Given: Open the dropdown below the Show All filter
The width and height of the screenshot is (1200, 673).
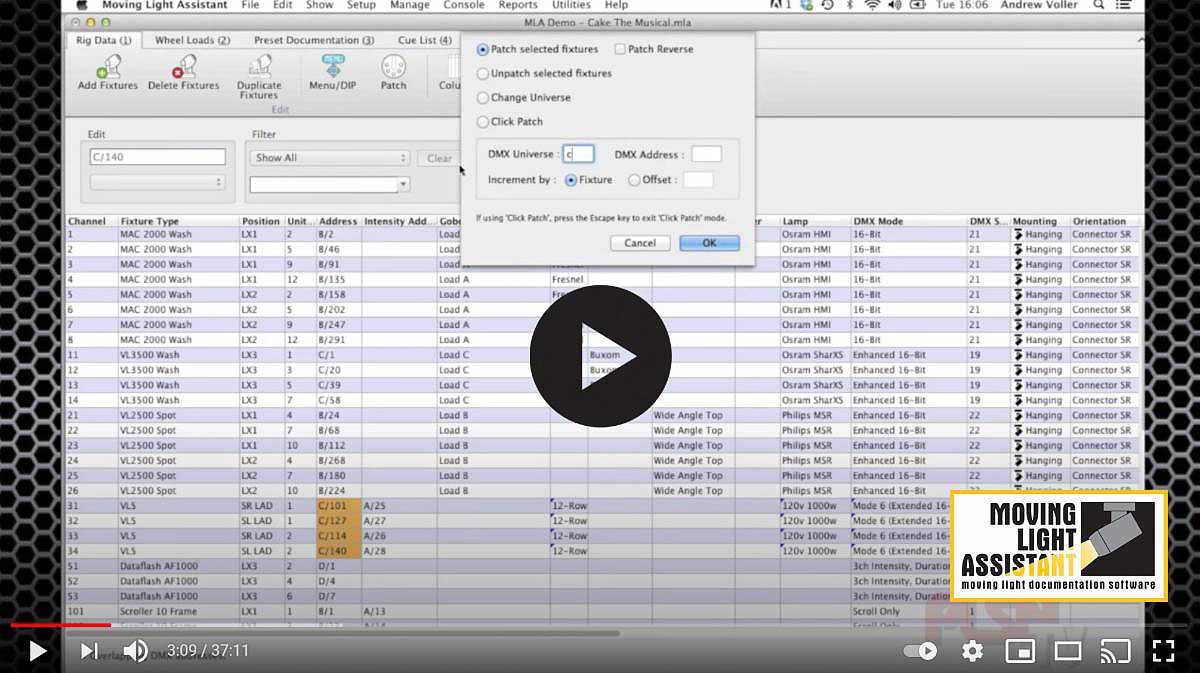Looking at the screenshot, I should pyautogui.click(x=330, y=184).
